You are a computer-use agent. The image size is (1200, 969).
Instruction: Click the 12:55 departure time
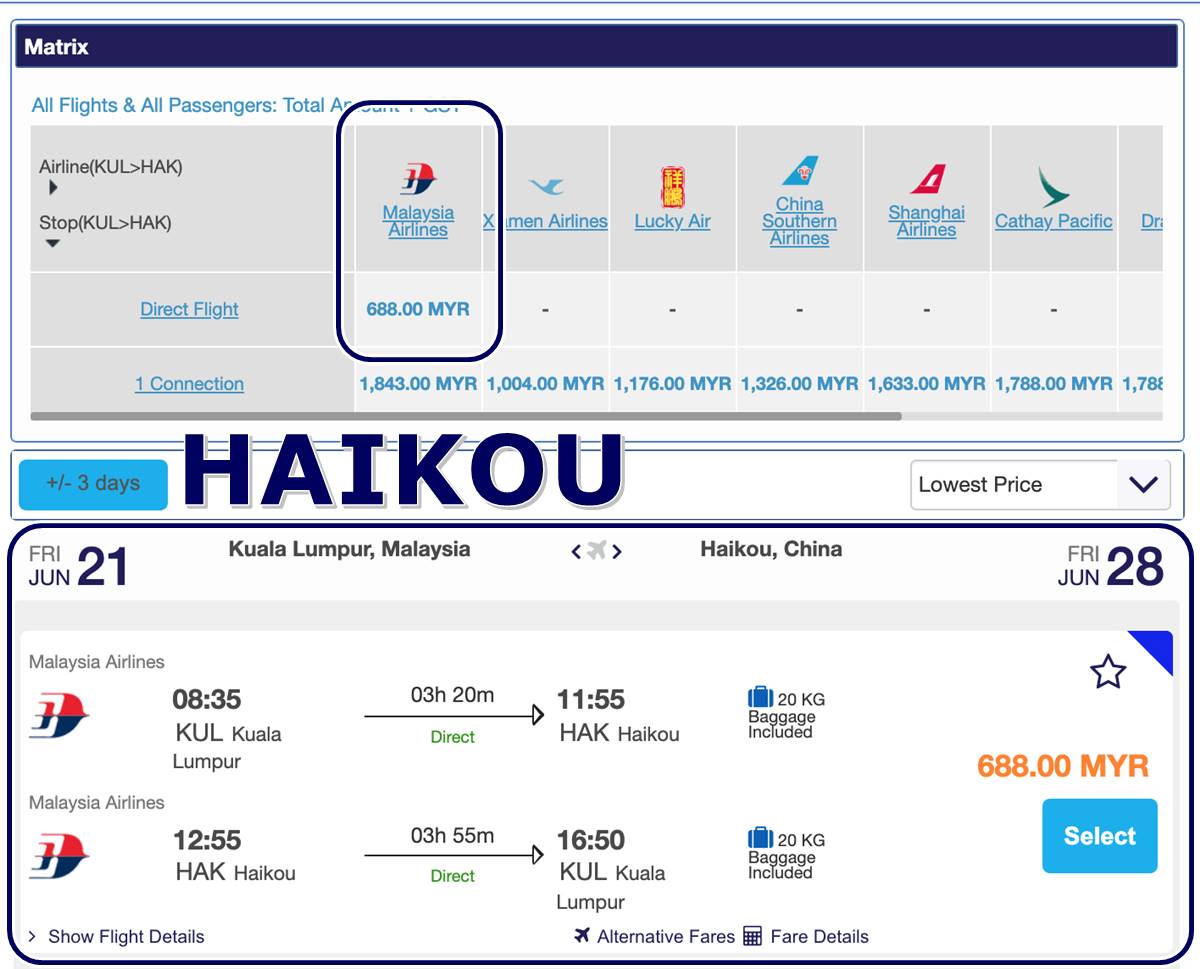coord(207,840)
